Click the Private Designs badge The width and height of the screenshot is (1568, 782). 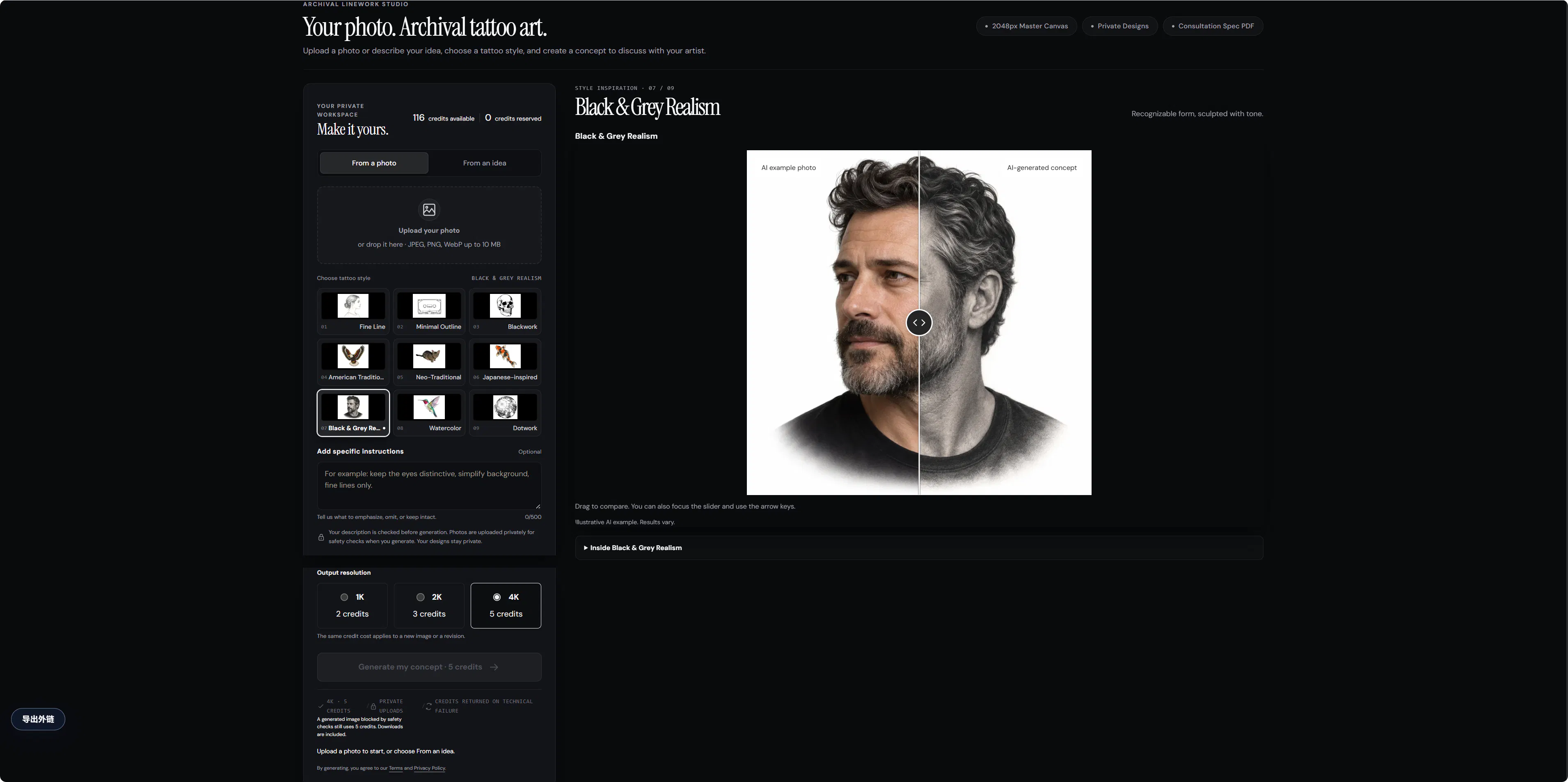click(x=1120, y=26)
